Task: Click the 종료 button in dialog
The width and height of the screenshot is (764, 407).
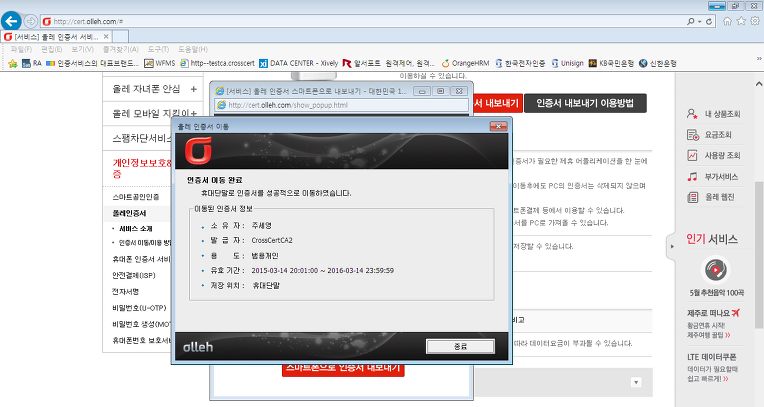Action: click(x=460, y=347)
